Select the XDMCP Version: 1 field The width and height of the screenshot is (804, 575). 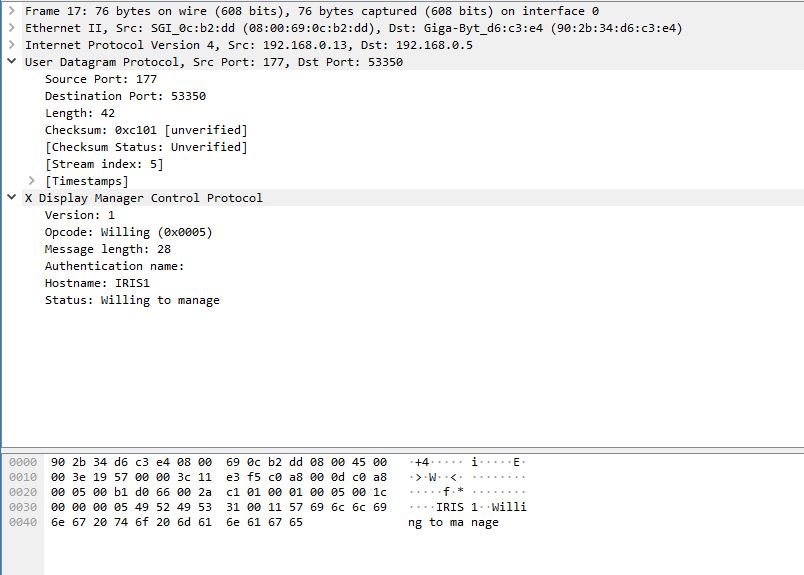[79, 215]
